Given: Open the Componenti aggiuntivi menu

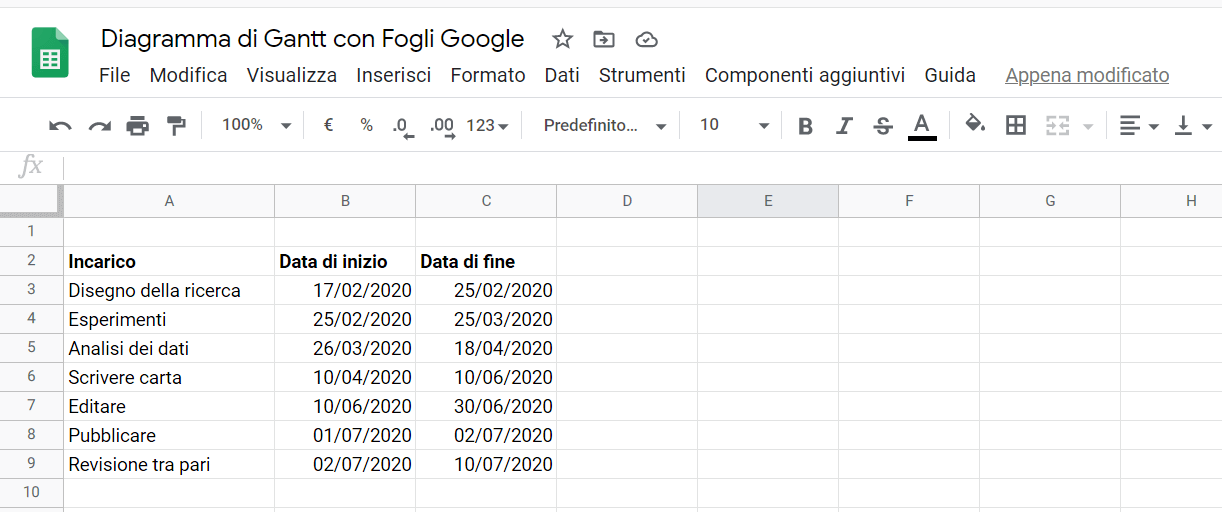Looking at the screenshot, I should tap(805, 75).
